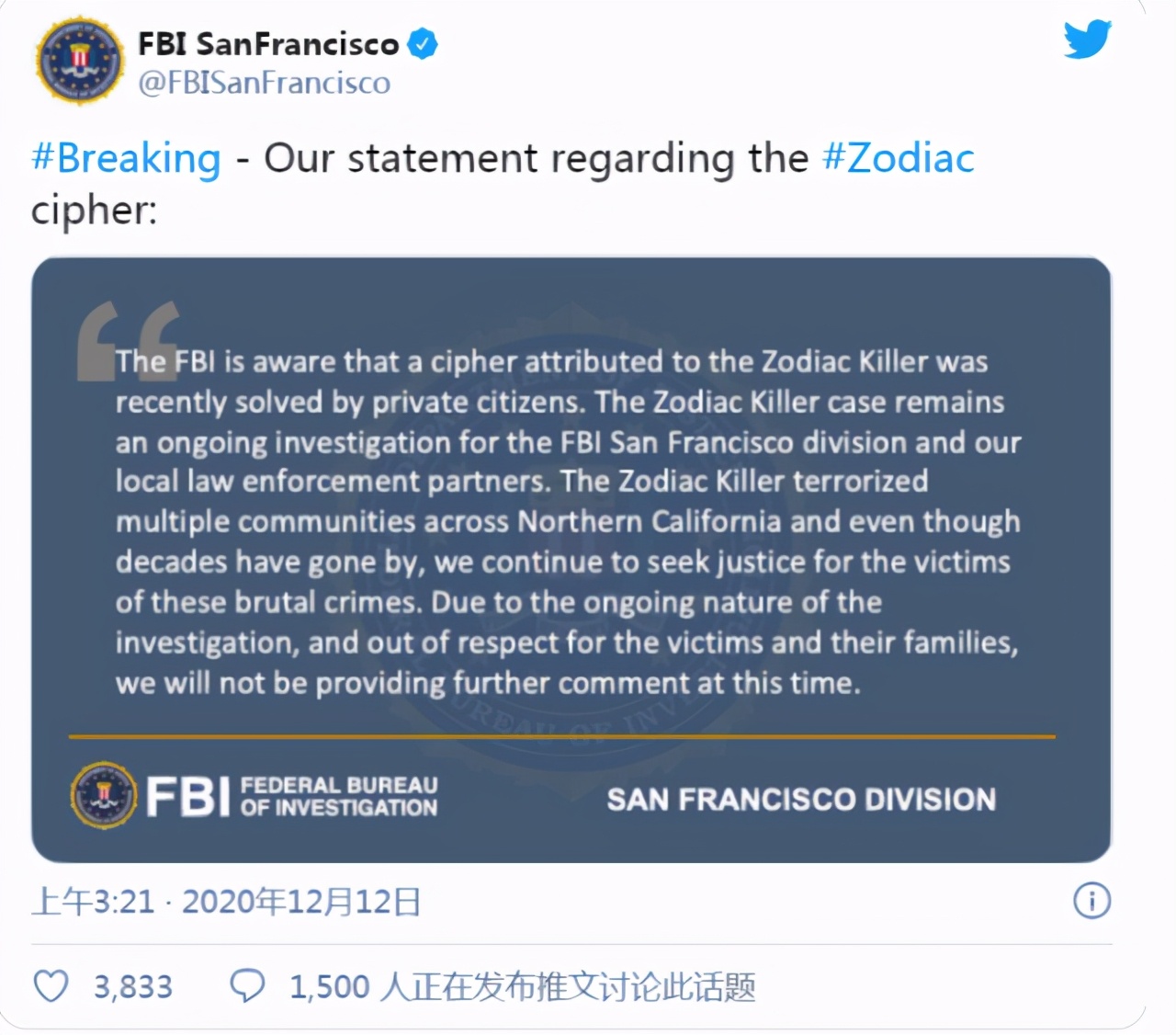Viewport: 1176px width, 1035px height.
Task: Open the 1,500 人正在发布推文讨论此话题 link
Action: 522,987
